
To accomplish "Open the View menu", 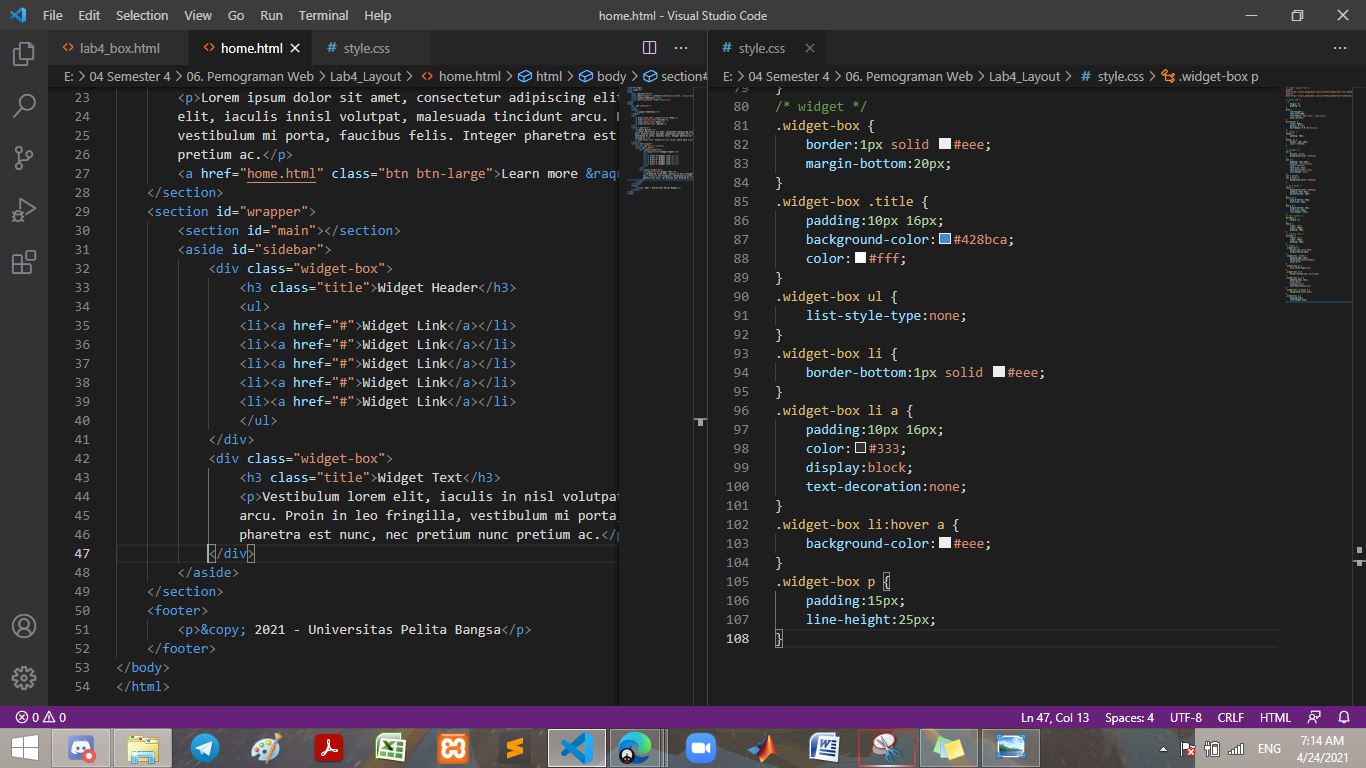I will click(198, 15).
